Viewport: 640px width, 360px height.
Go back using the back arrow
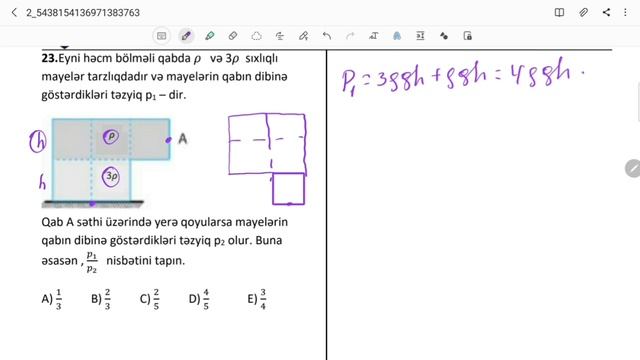tap(14, 13)
